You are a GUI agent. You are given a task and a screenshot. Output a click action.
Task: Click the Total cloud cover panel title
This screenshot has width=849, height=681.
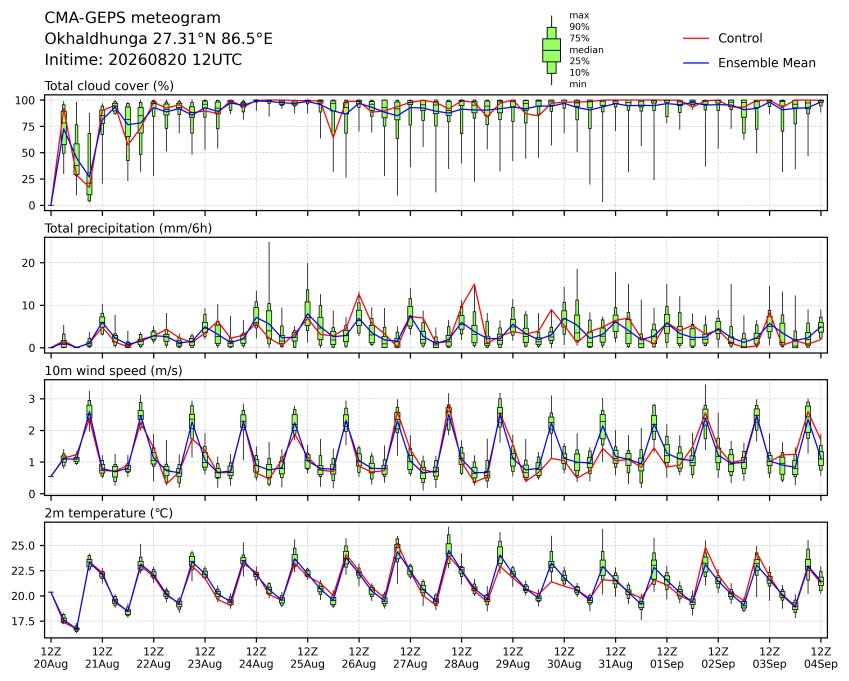coord(109,86)
